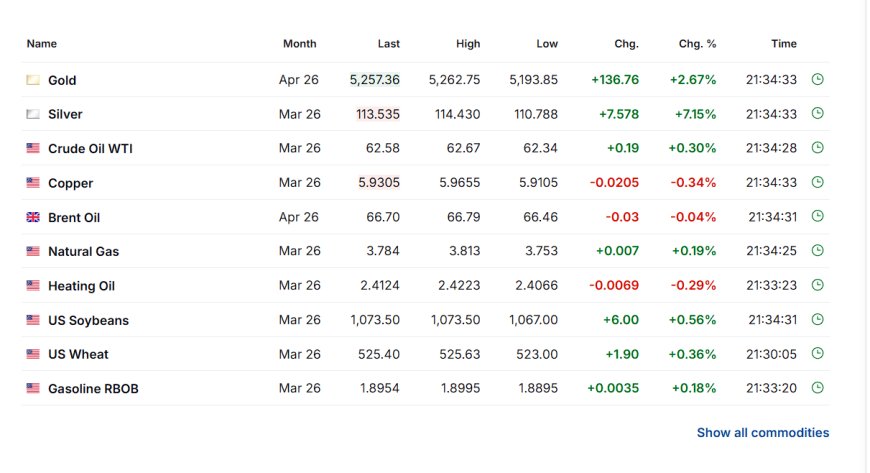
Task: Click the clock icon in US Soybeans row
Action: click(x=817, y=319)
